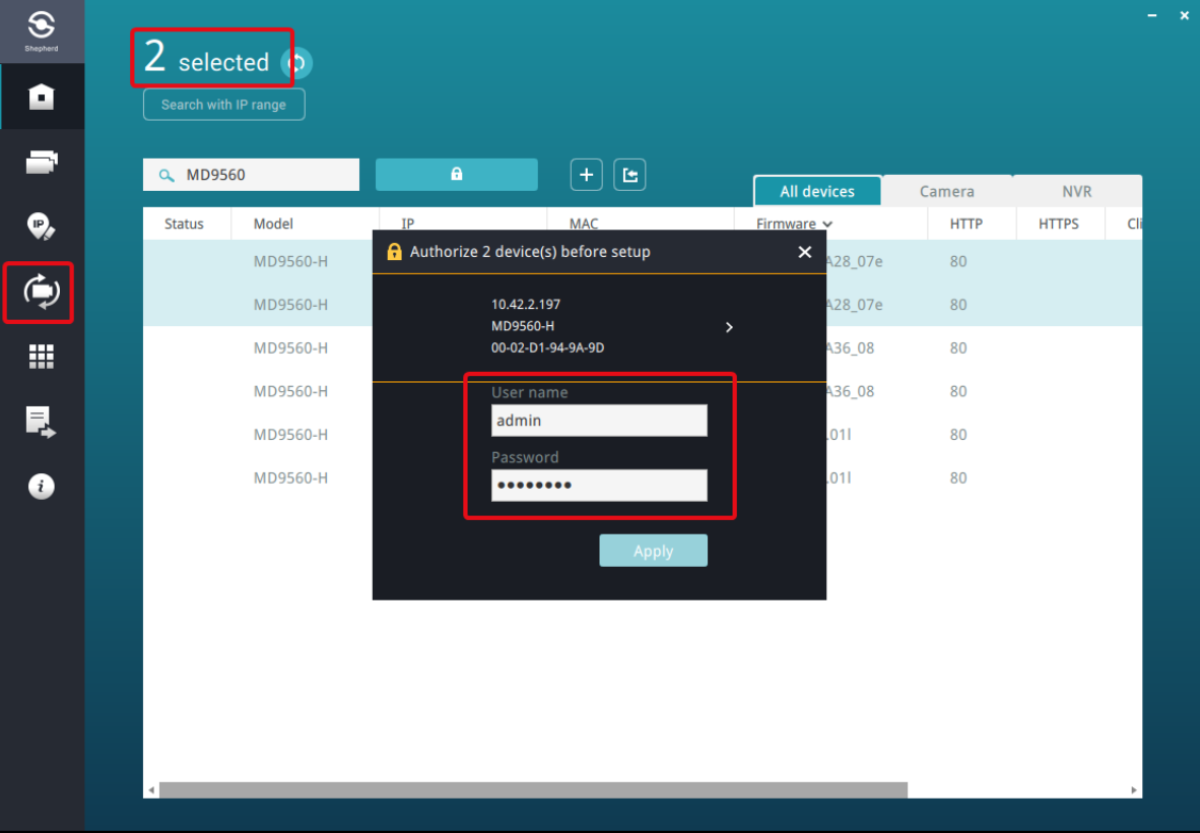This screenshot has width=1200, height=833.
Task: Click the lock authorize button above the table
Action: point(456,174)
